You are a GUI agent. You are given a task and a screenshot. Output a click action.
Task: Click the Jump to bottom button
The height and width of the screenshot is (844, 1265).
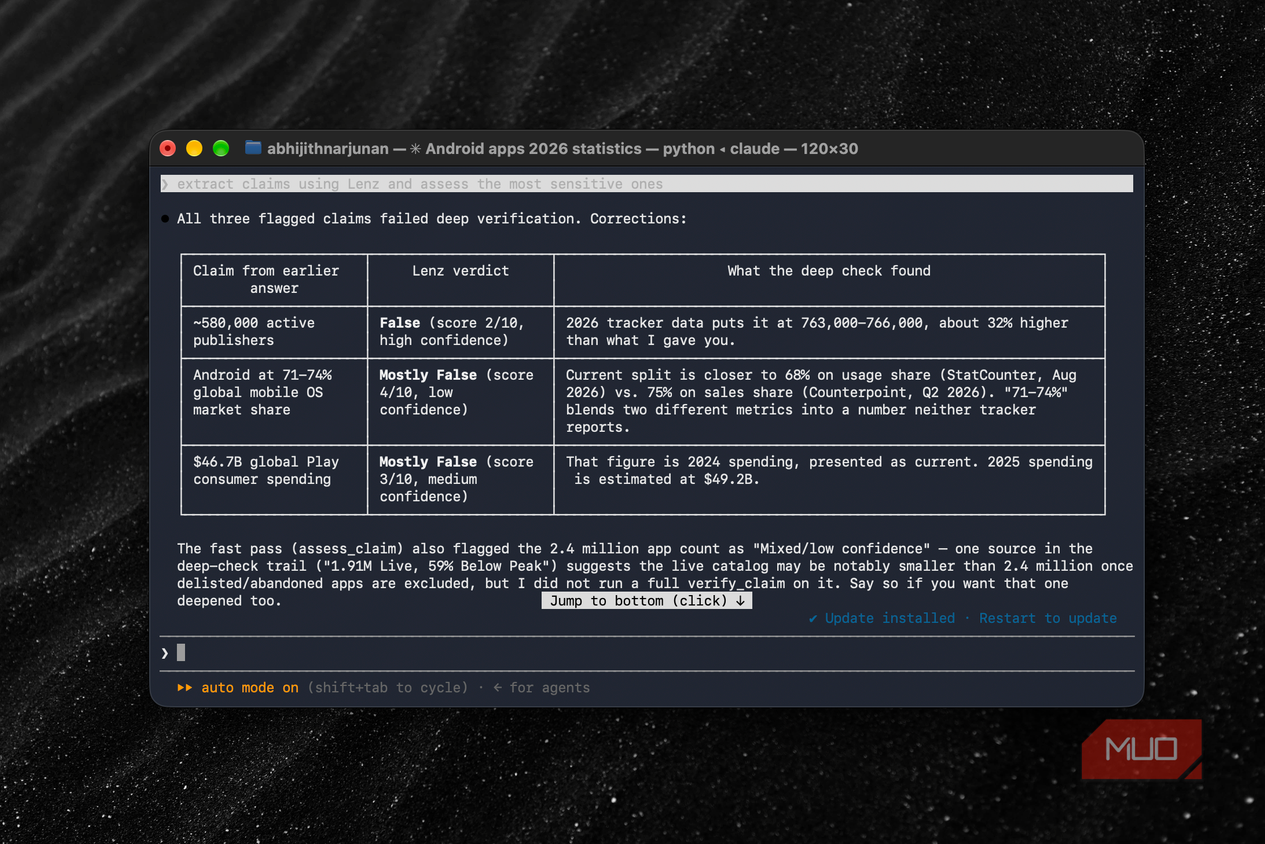[x=647, y=600]
